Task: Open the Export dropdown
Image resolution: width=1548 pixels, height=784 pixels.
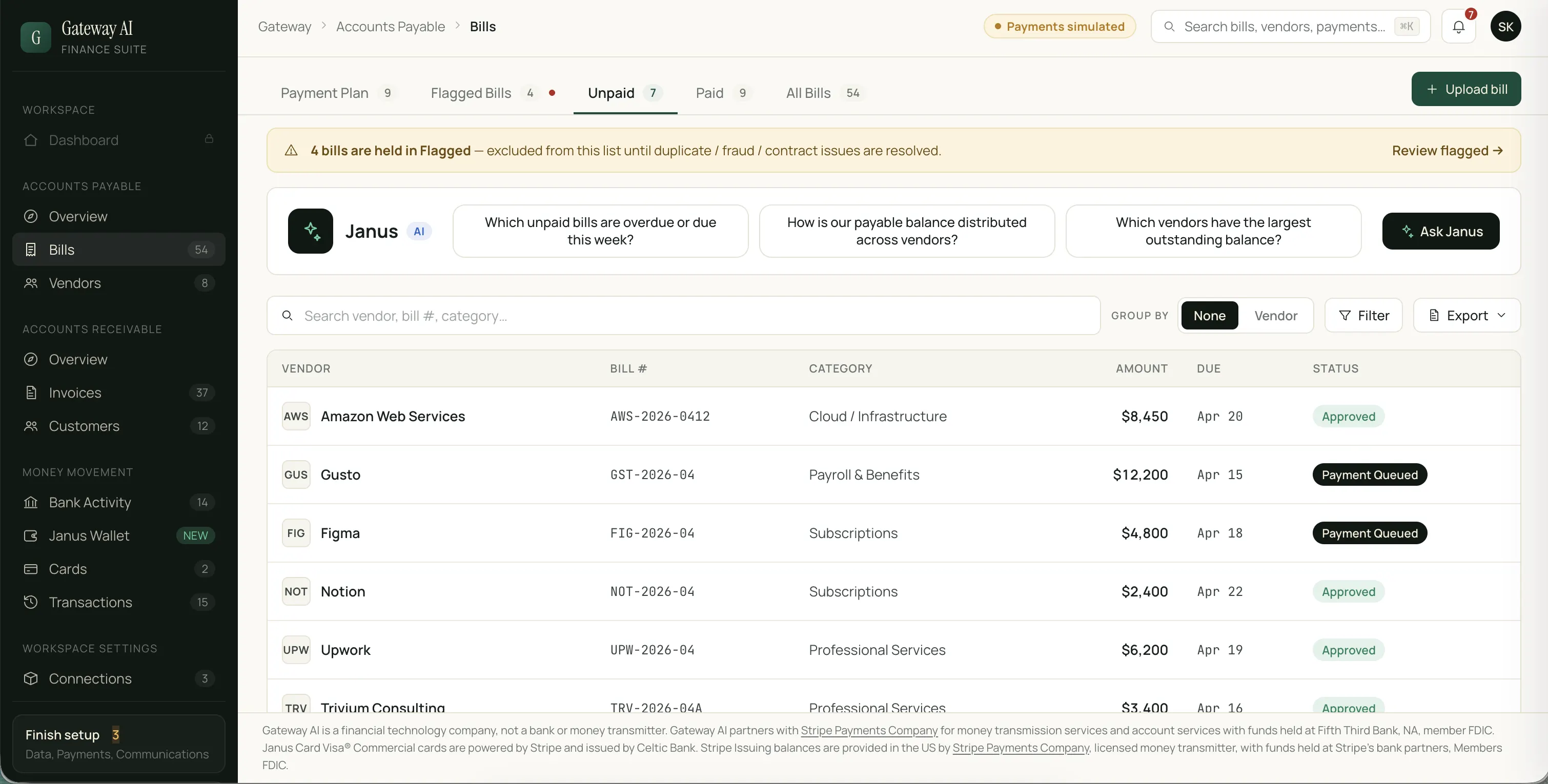Action: click(1466, 316)
